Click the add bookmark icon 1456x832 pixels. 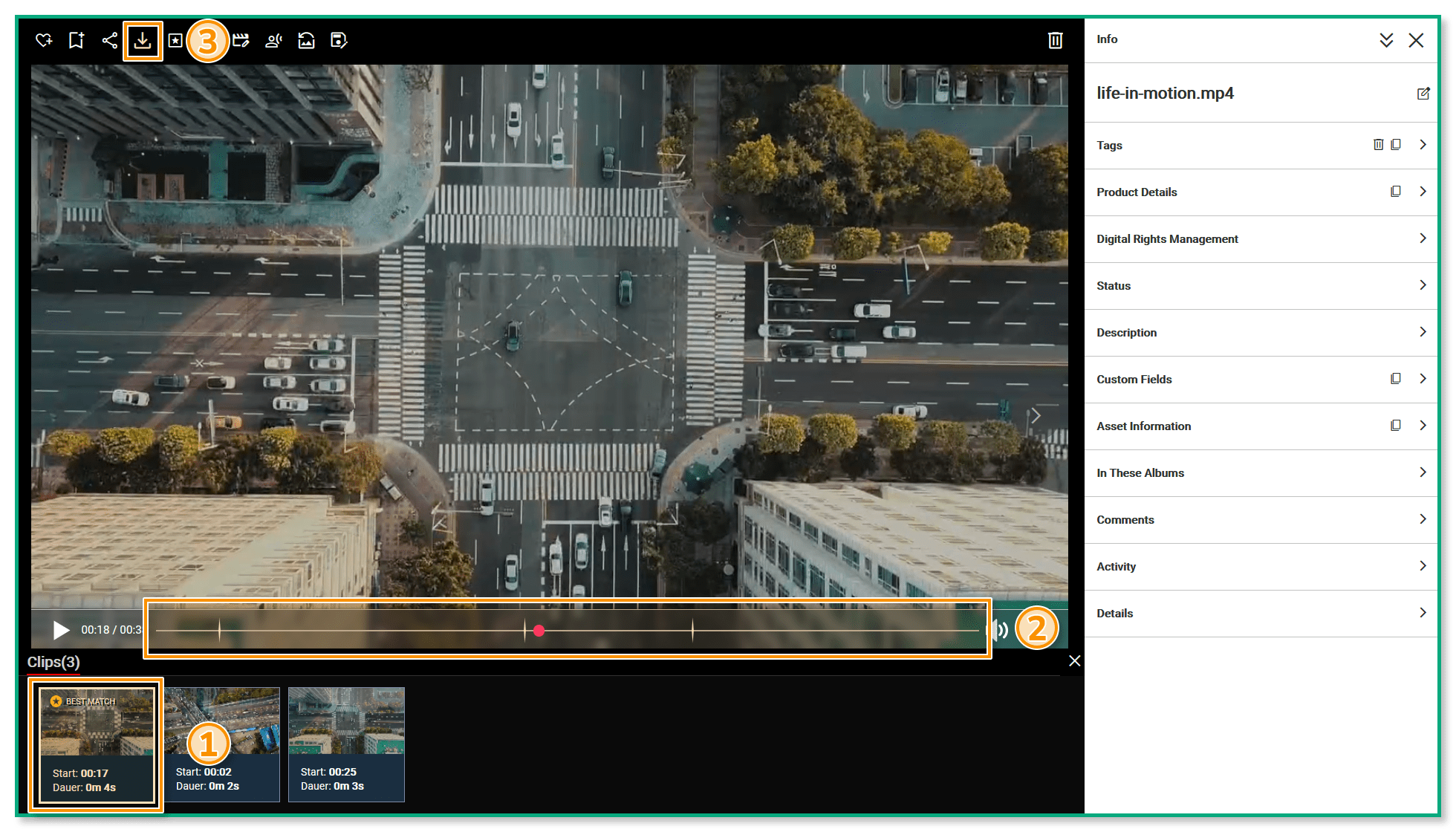coord(77,40)
